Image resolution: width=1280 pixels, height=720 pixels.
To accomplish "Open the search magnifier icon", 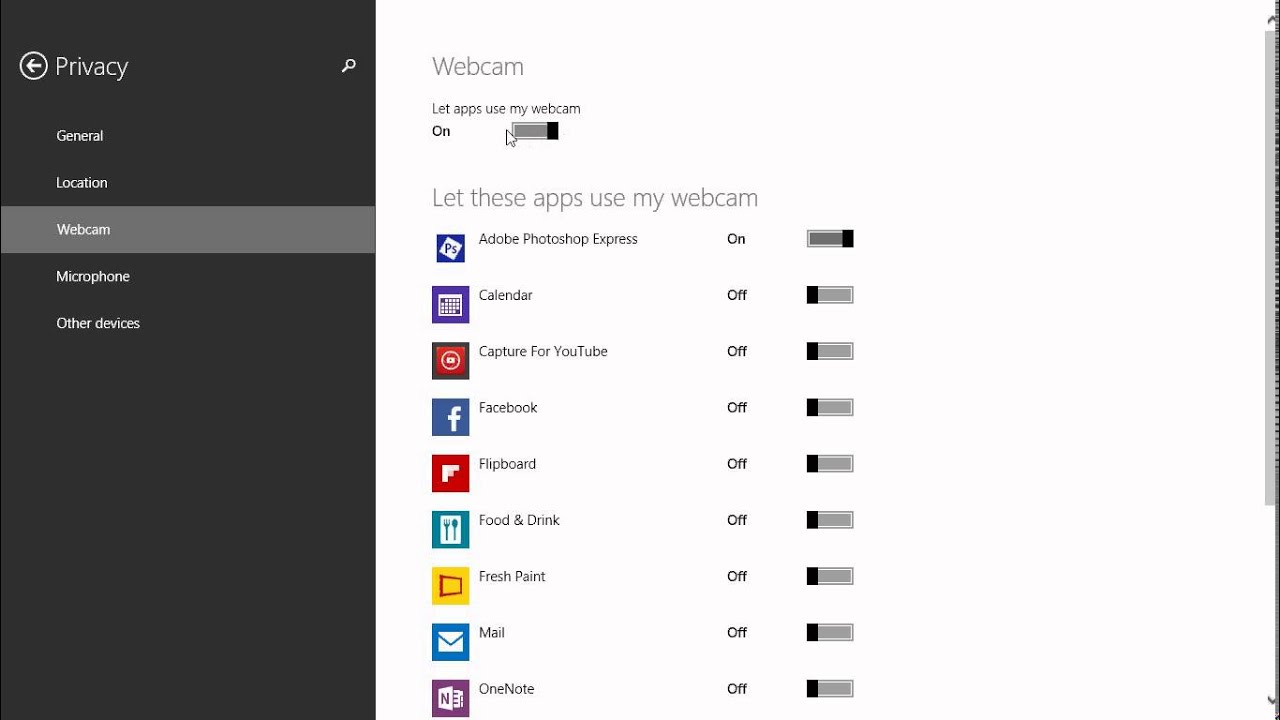I will [x=348, y=66].
